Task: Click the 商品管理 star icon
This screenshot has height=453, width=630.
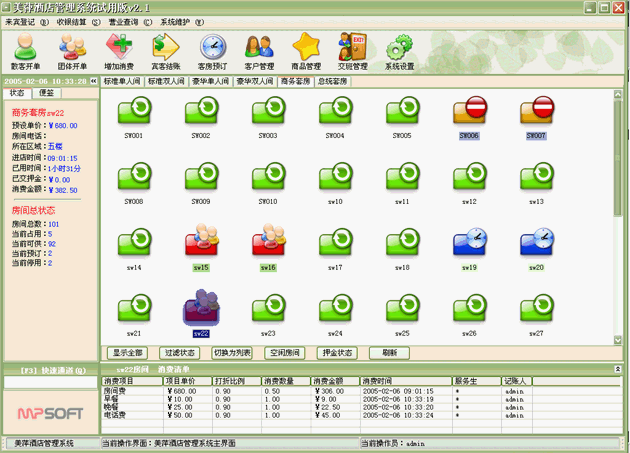Action: coord(305,51)
